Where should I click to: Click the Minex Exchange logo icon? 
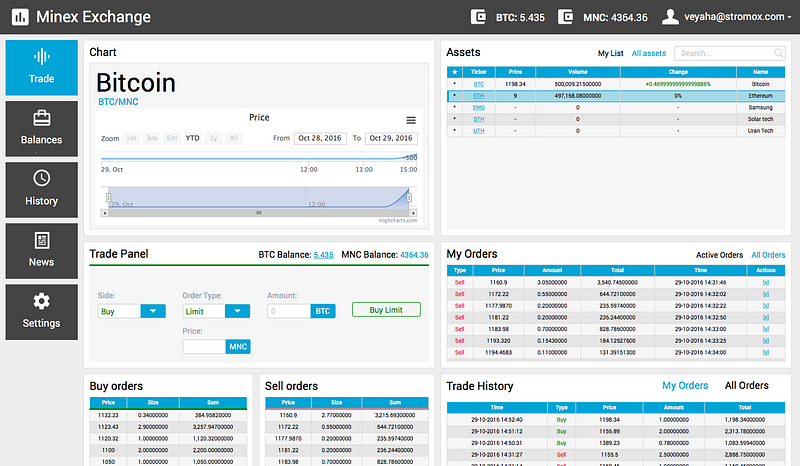tap(20, 17)
